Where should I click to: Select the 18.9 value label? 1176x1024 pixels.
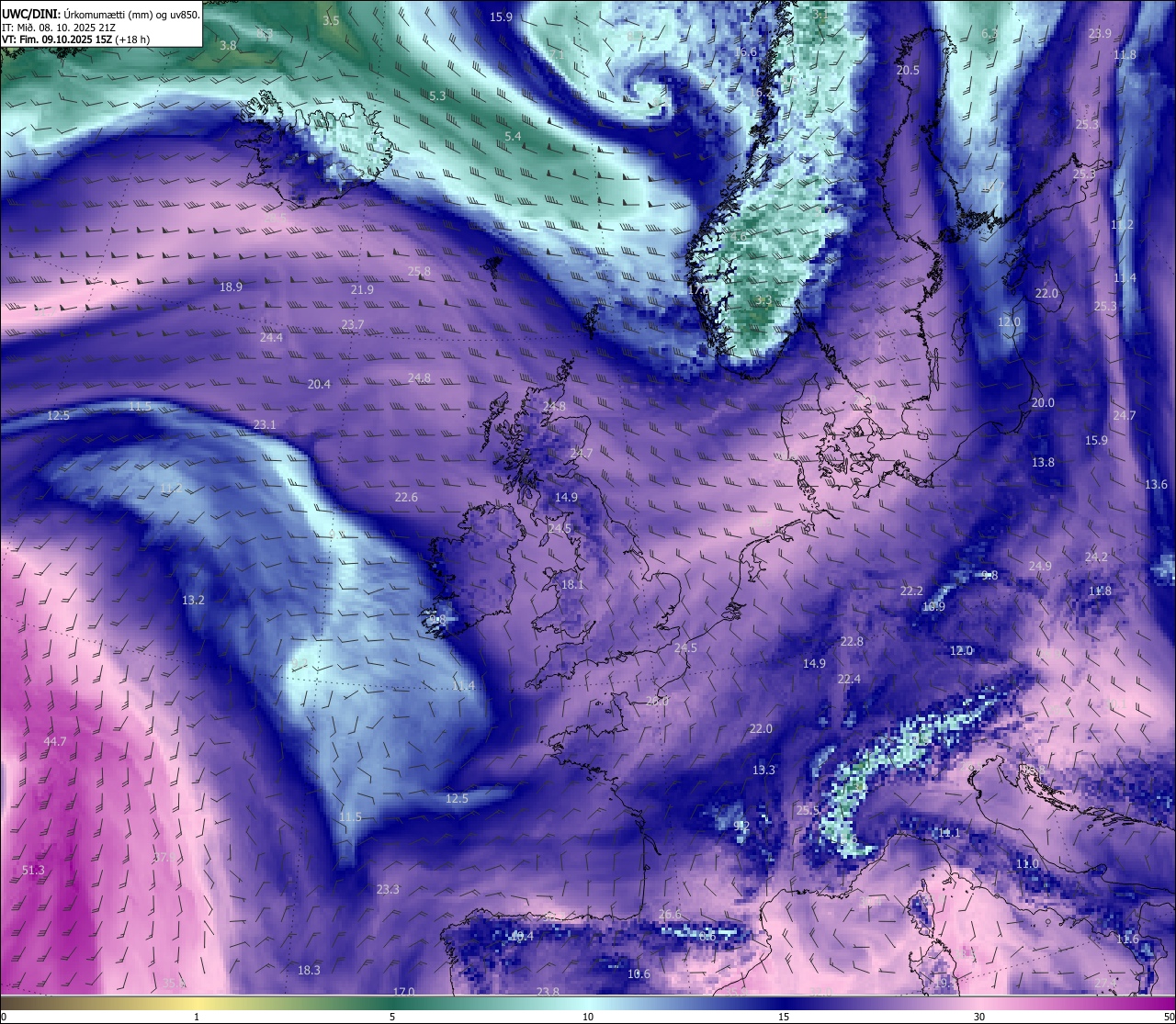[x=231, y=287]
